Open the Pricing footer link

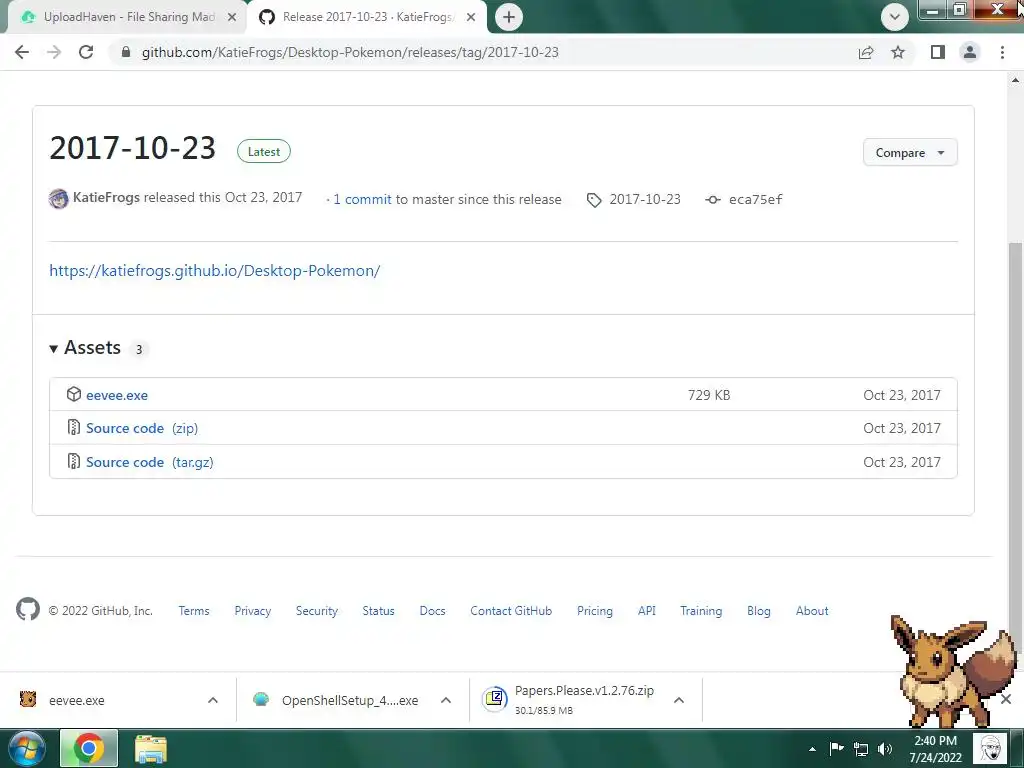pyautogui.click(x=595, y=611)
